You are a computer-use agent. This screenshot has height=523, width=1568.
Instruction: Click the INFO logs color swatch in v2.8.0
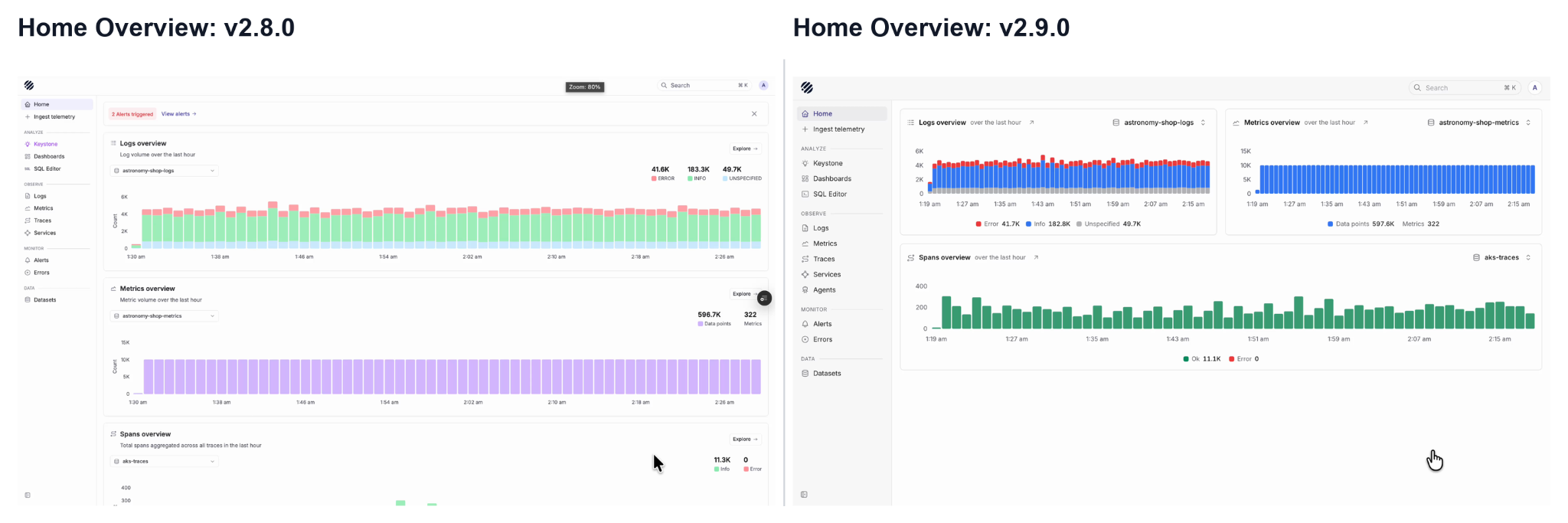(x=690, y=178)
